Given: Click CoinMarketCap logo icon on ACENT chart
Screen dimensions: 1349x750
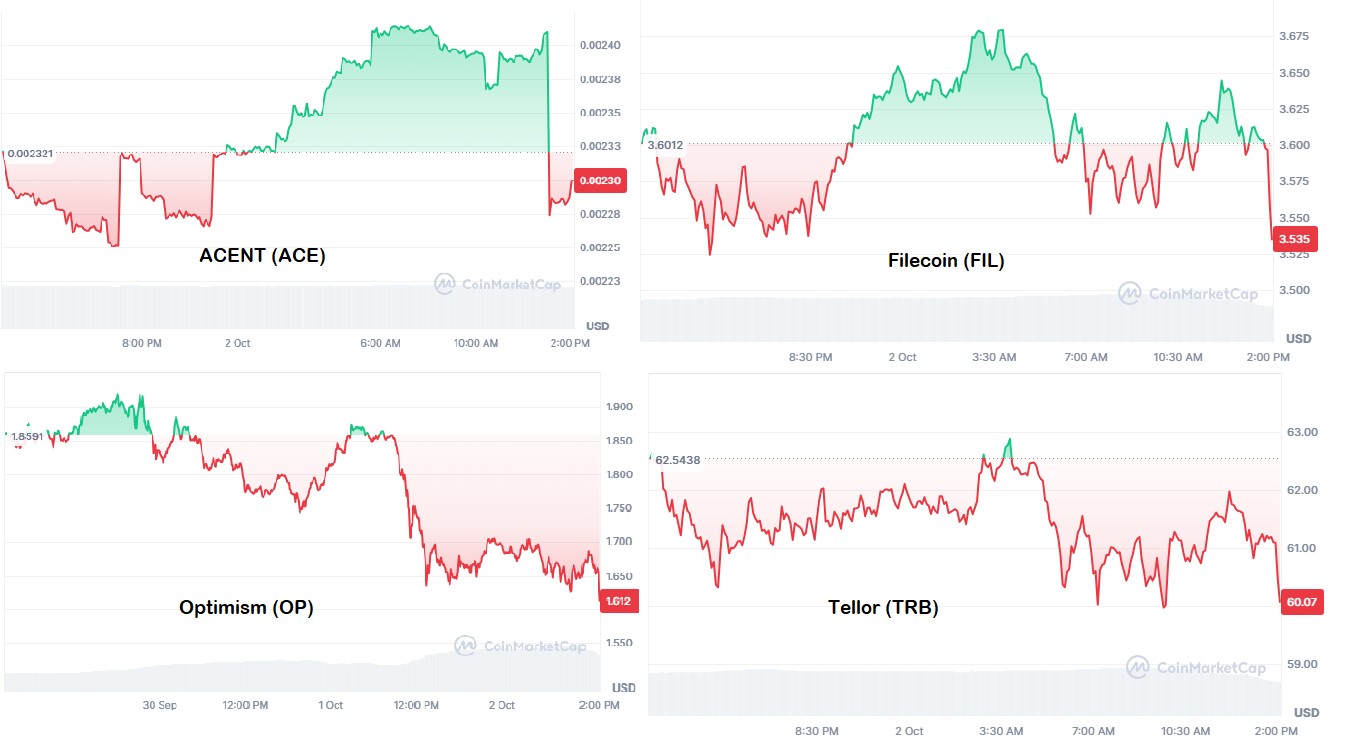Looking at the screenshot, I should (x=445, y=284).
